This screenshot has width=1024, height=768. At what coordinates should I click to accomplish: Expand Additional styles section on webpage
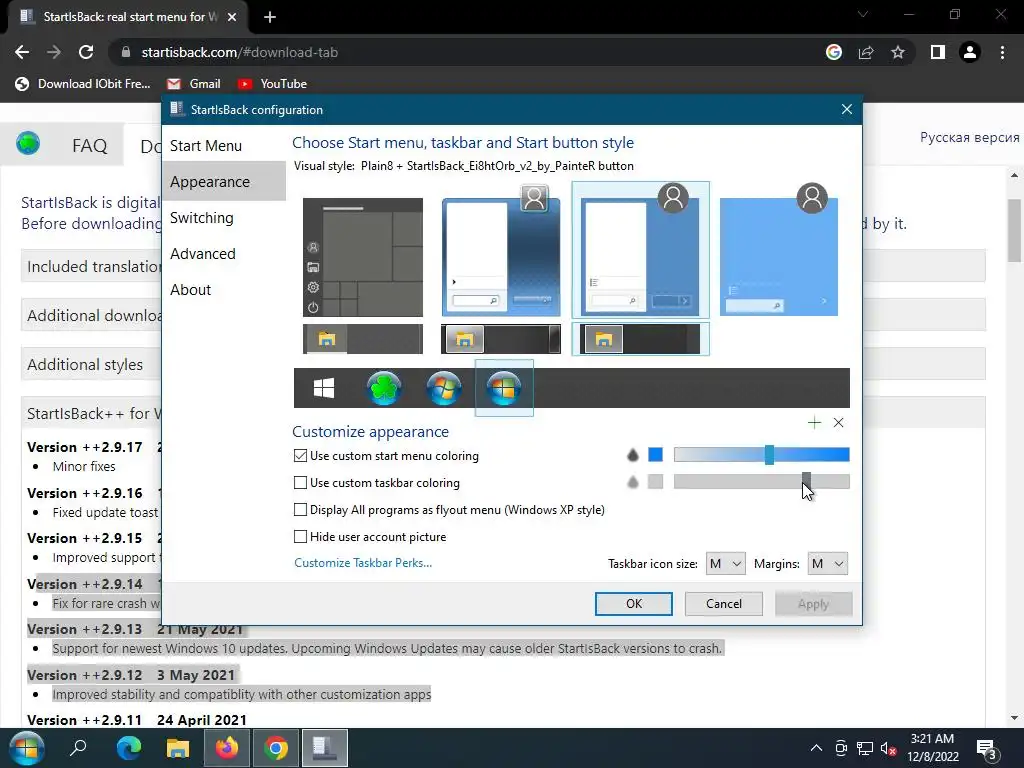pos(91,364)
